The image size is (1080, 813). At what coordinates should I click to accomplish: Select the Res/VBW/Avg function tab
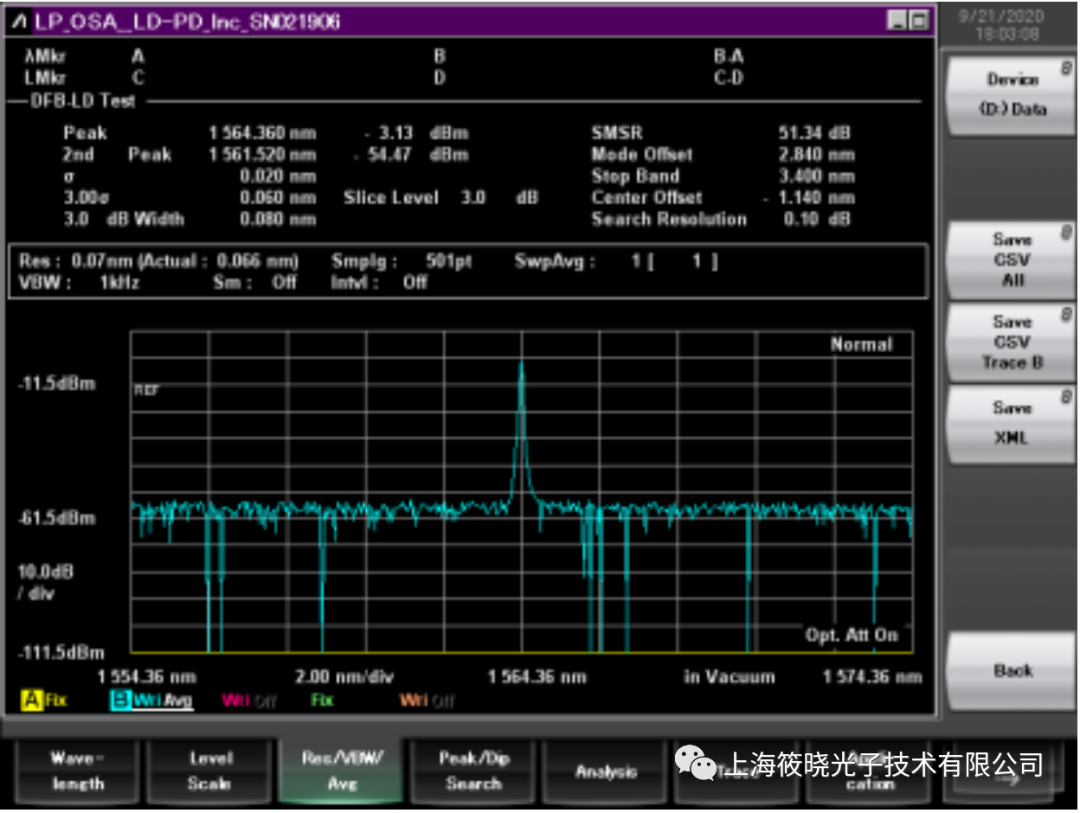pyautogui.click(x=342, y=771)
